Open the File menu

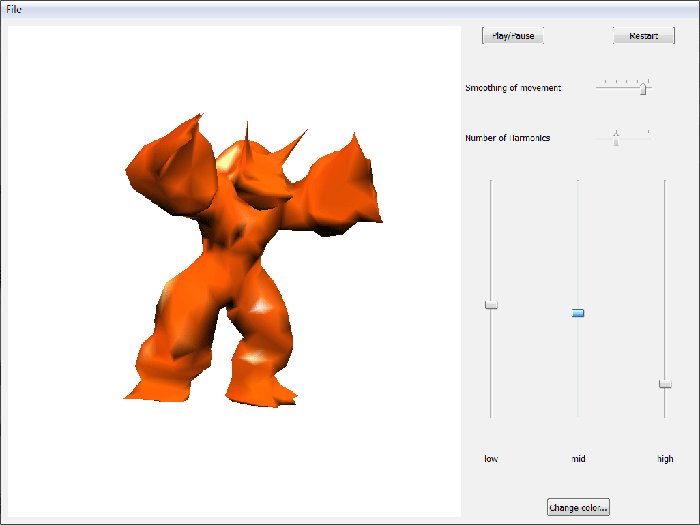click(13, 9)
